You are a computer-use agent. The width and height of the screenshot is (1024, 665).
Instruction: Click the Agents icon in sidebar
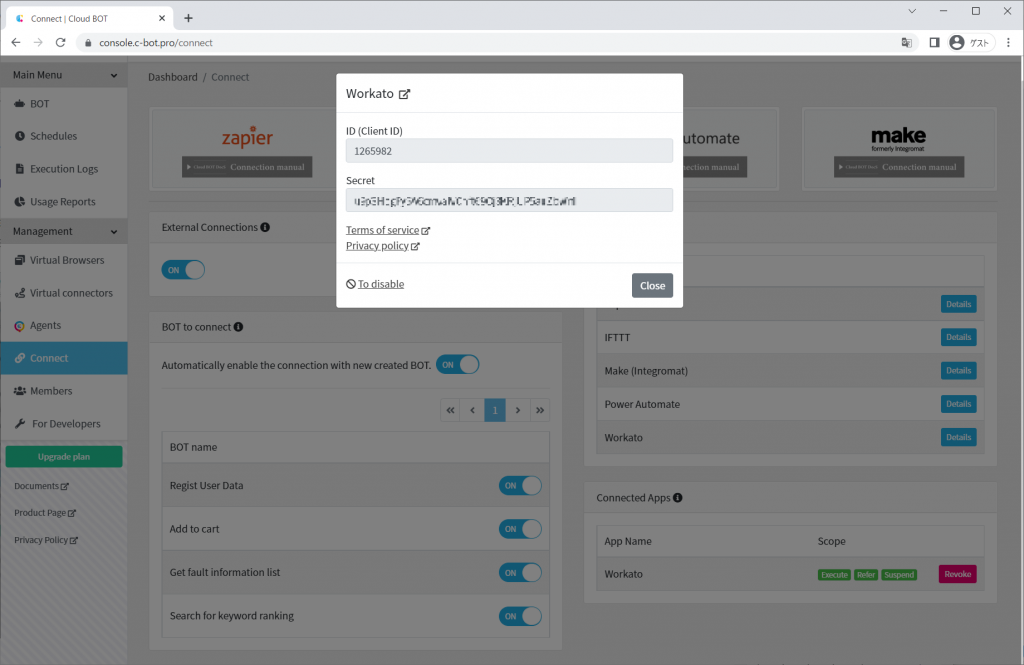20,325
